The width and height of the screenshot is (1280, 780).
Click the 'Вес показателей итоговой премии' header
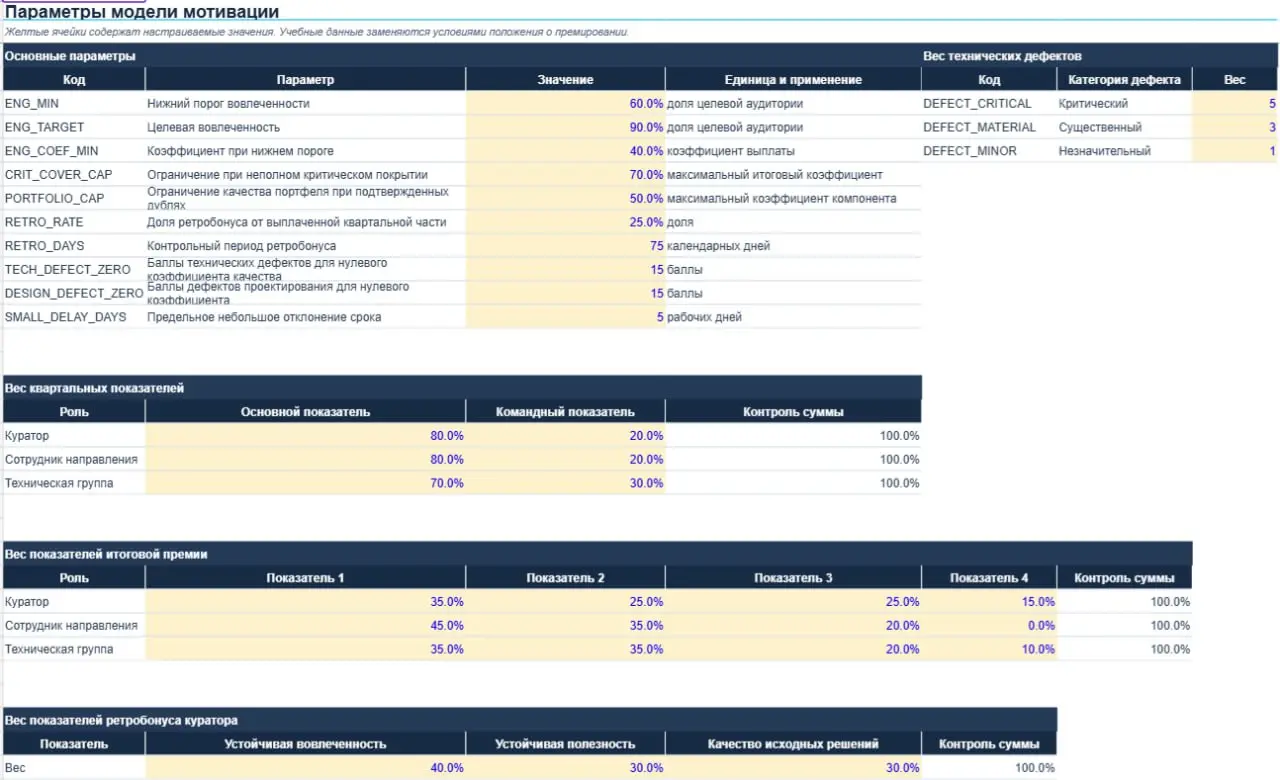[106, 554]
